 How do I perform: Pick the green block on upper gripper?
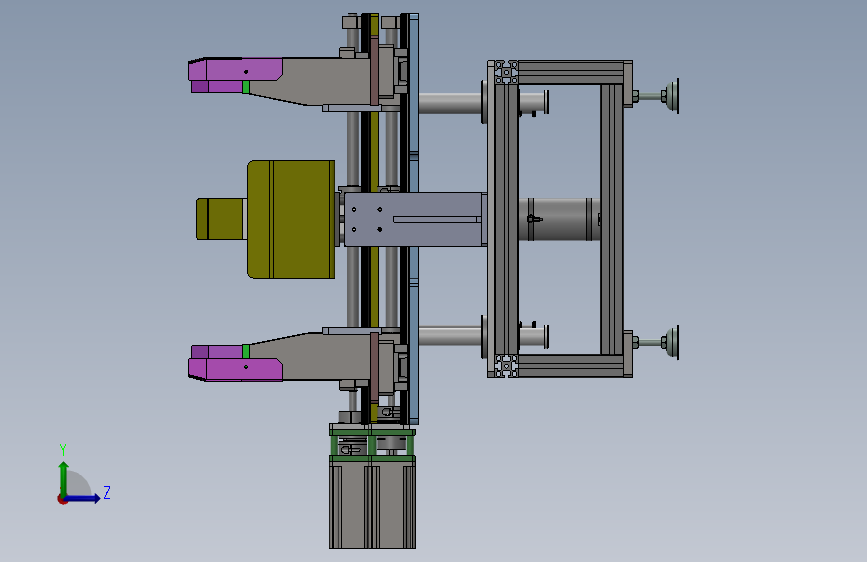click(246, 87)
